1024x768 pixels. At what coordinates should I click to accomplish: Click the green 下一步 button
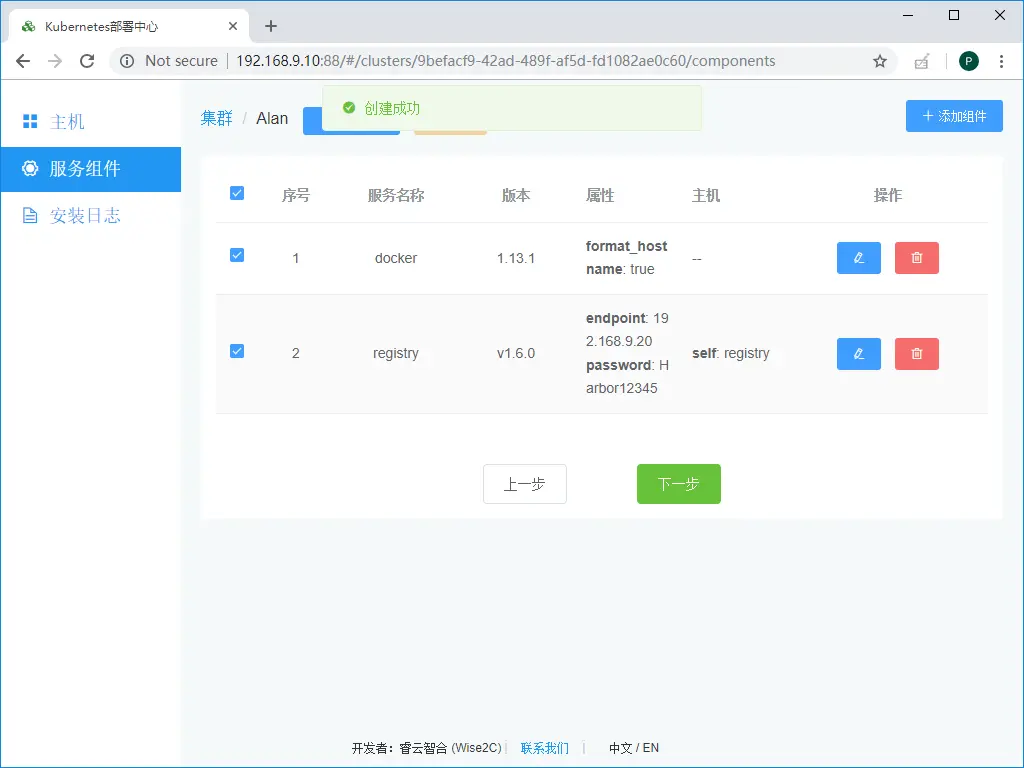679,484
